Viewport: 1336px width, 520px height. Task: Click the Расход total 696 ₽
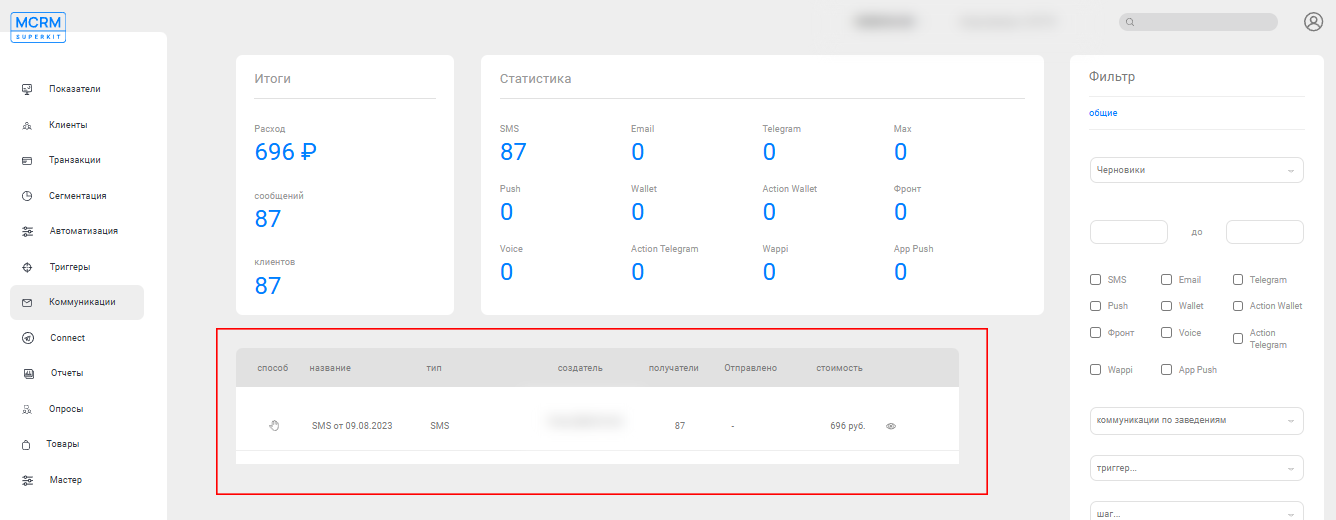pos(285,152)
